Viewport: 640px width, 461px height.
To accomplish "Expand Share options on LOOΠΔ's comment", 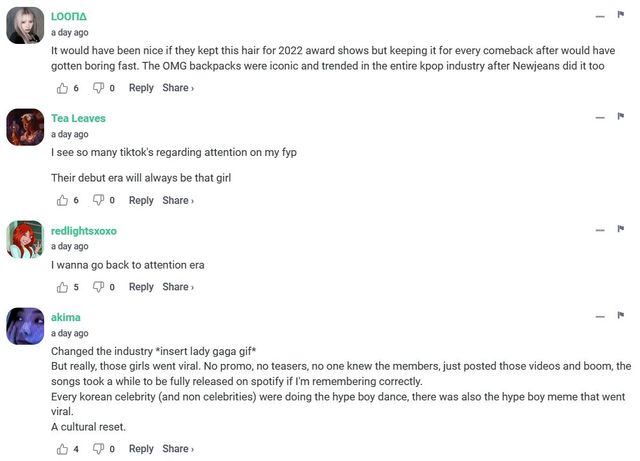I will pyautogui.click(x=177, y=88).
